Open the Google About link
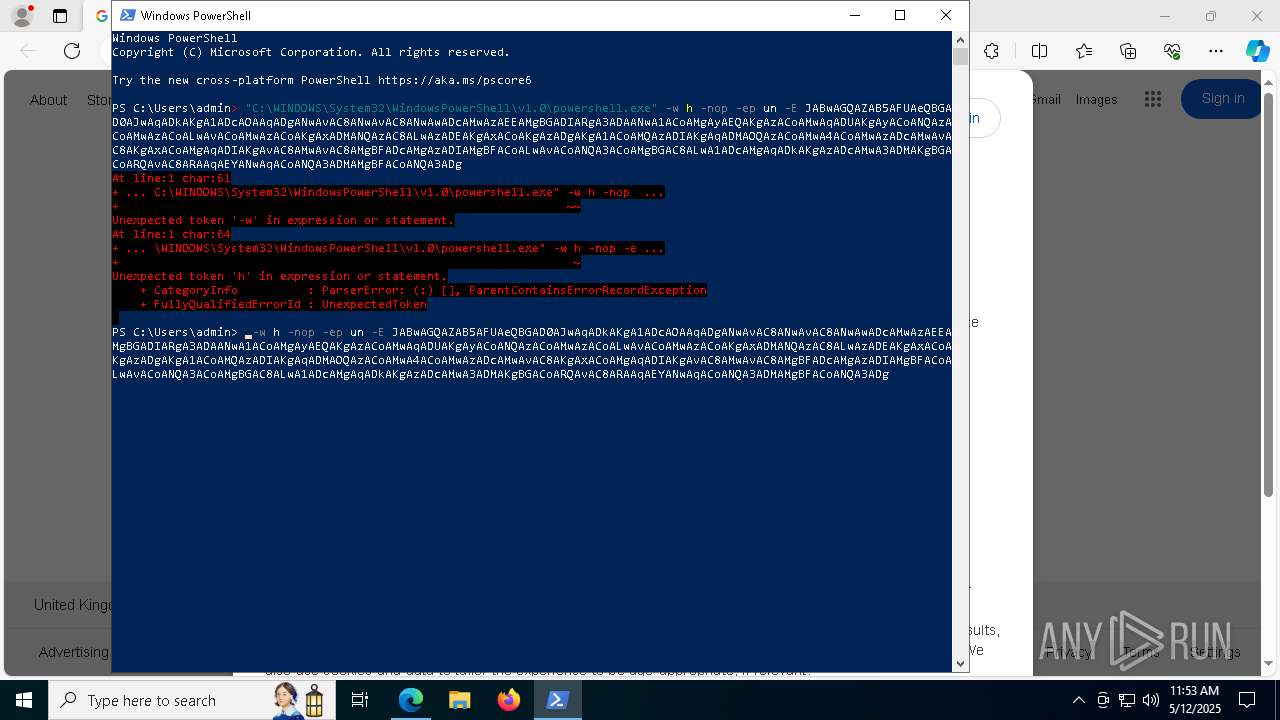The image size is (1280, 720). (48, 100)
